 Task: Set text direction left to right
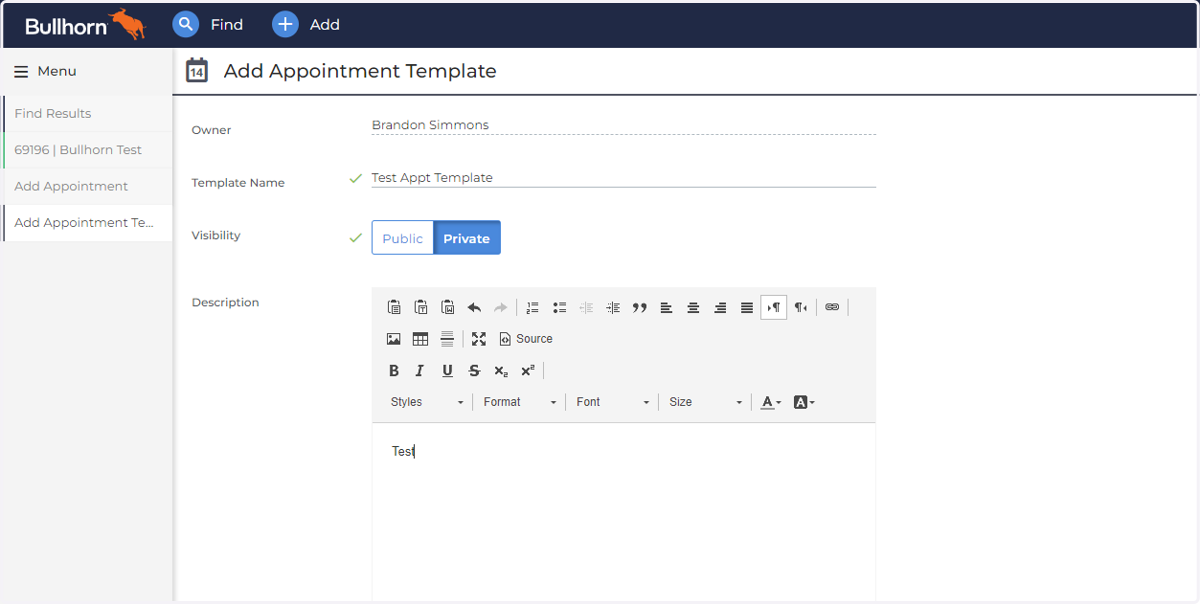click(774, 308)
